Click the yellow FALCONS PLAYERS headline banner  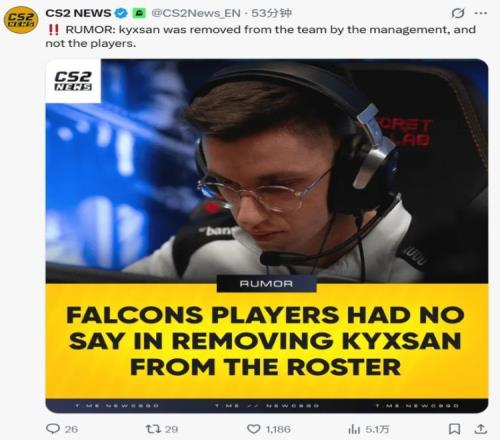tap(267, 341)
